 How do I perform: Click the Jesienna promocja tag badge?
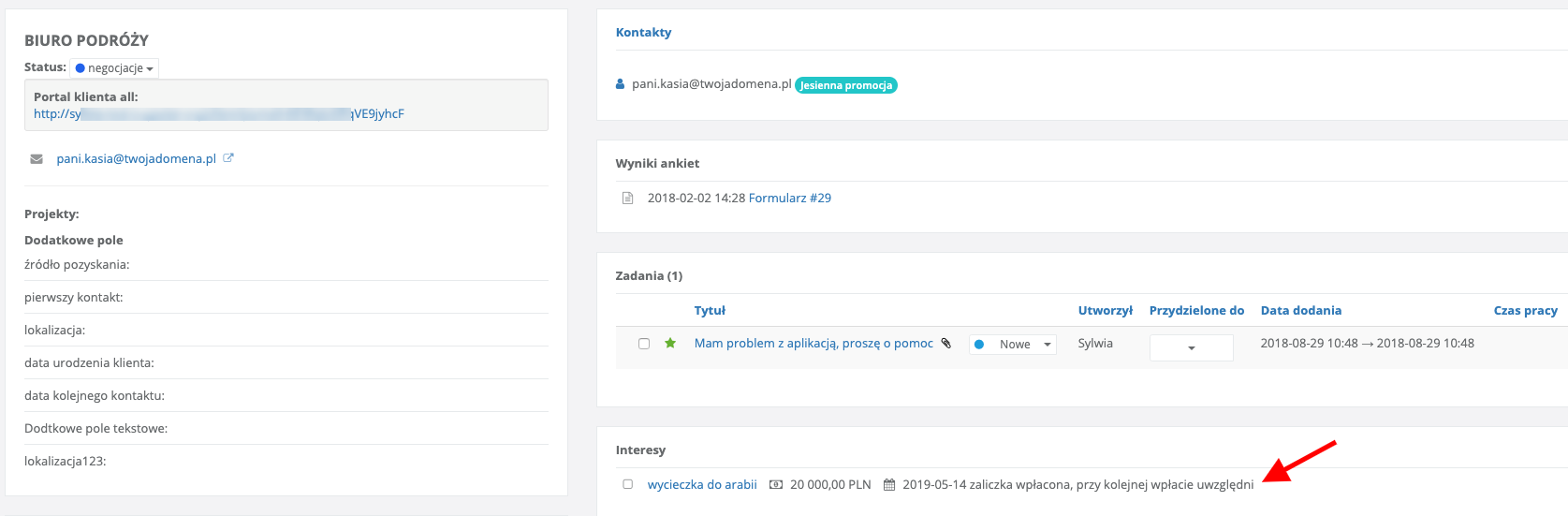point(846,85)
